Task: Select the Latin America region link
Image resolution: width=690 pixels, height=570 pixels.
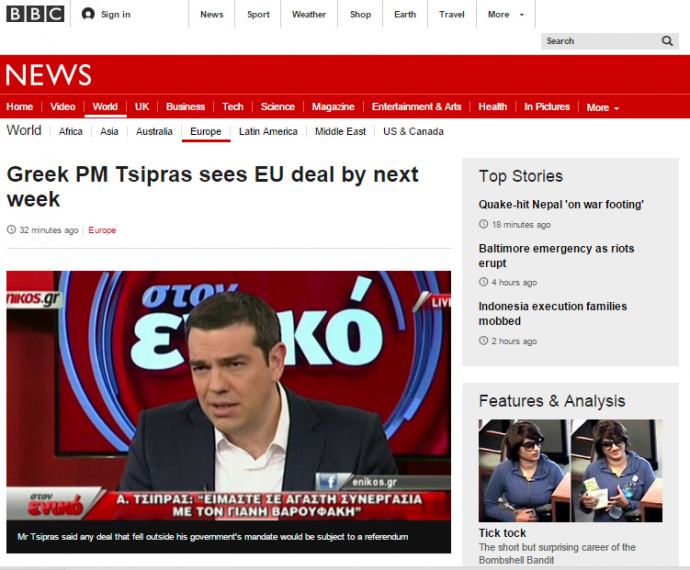Action: pyautogui.click(x=268, y=131)
